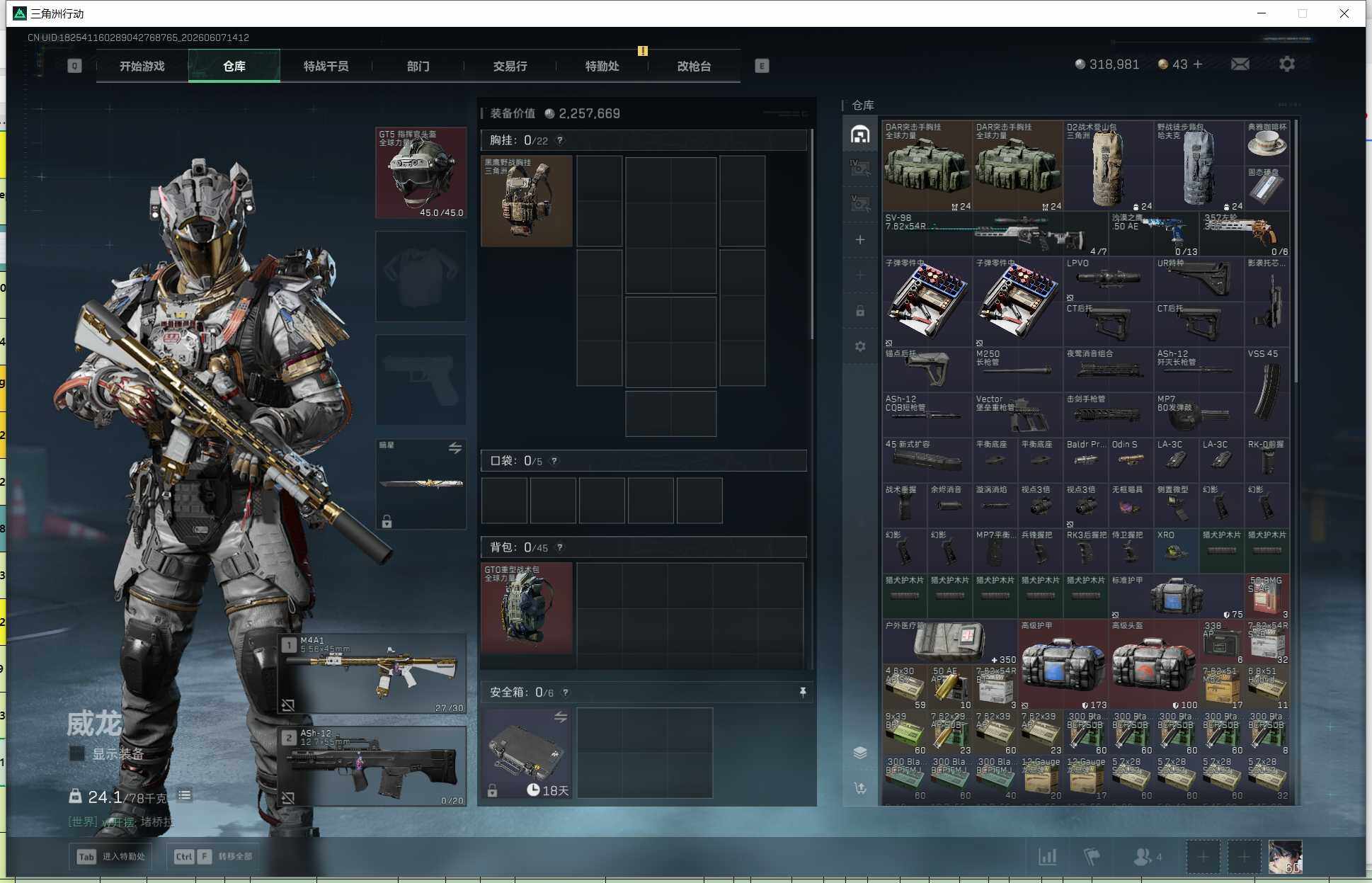Select the M4A1 primary weapon slot
Screen dimensions: 1372x883
click(372, 673)
